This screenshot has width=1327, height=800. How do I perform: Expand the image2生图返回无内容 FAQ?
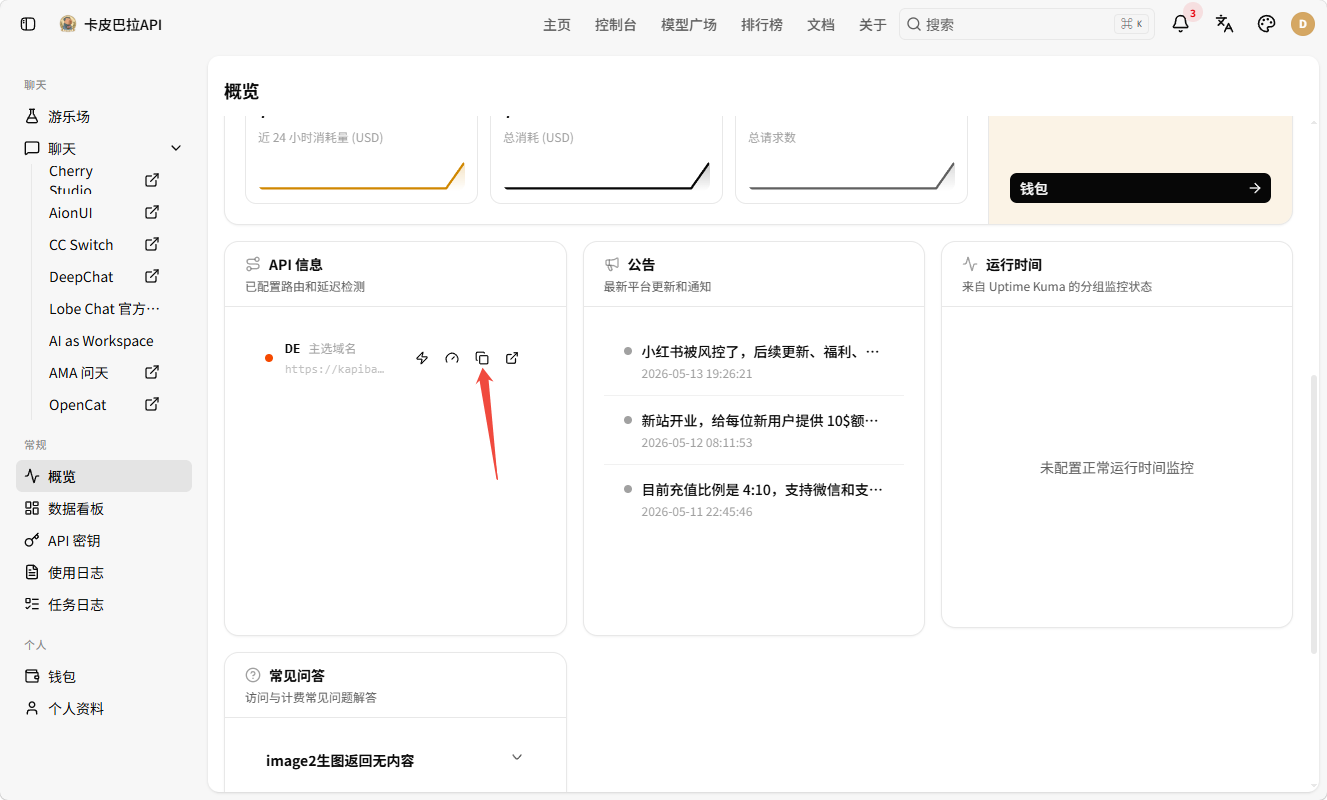[395, 760]
